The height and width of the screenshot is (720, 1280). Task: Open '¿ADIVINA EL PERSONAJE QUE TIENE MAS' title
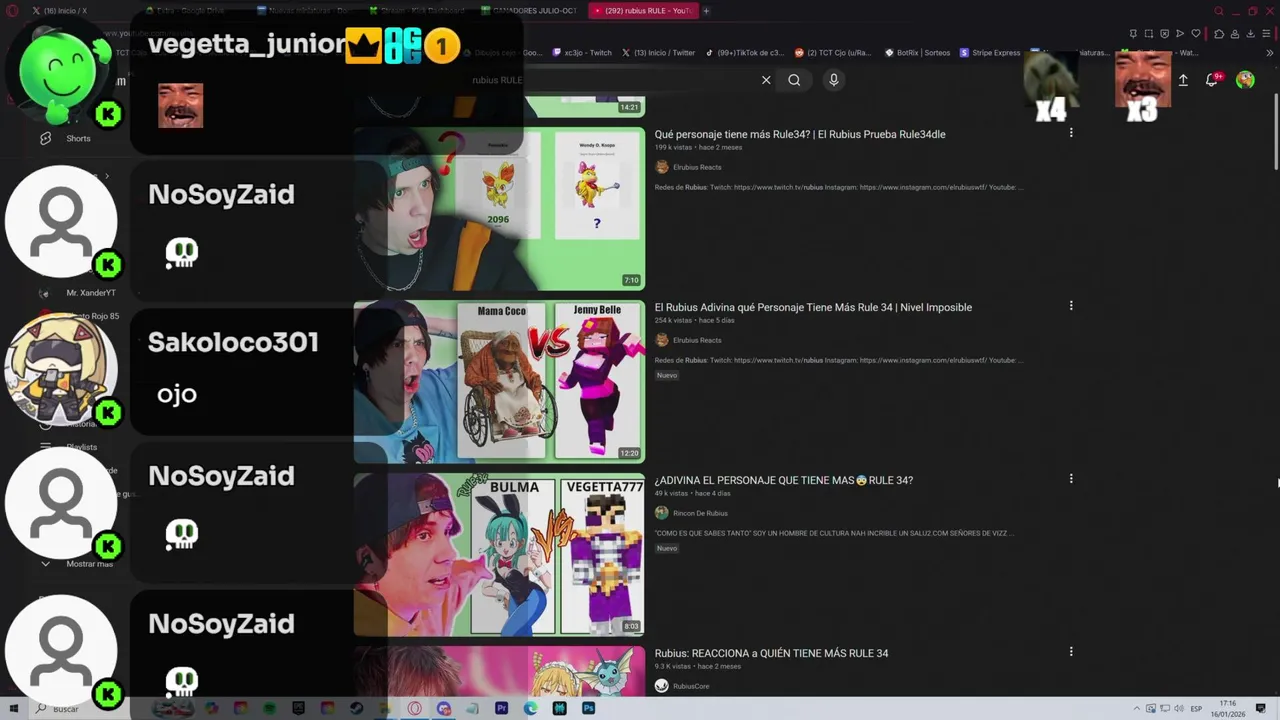[784, 480]
